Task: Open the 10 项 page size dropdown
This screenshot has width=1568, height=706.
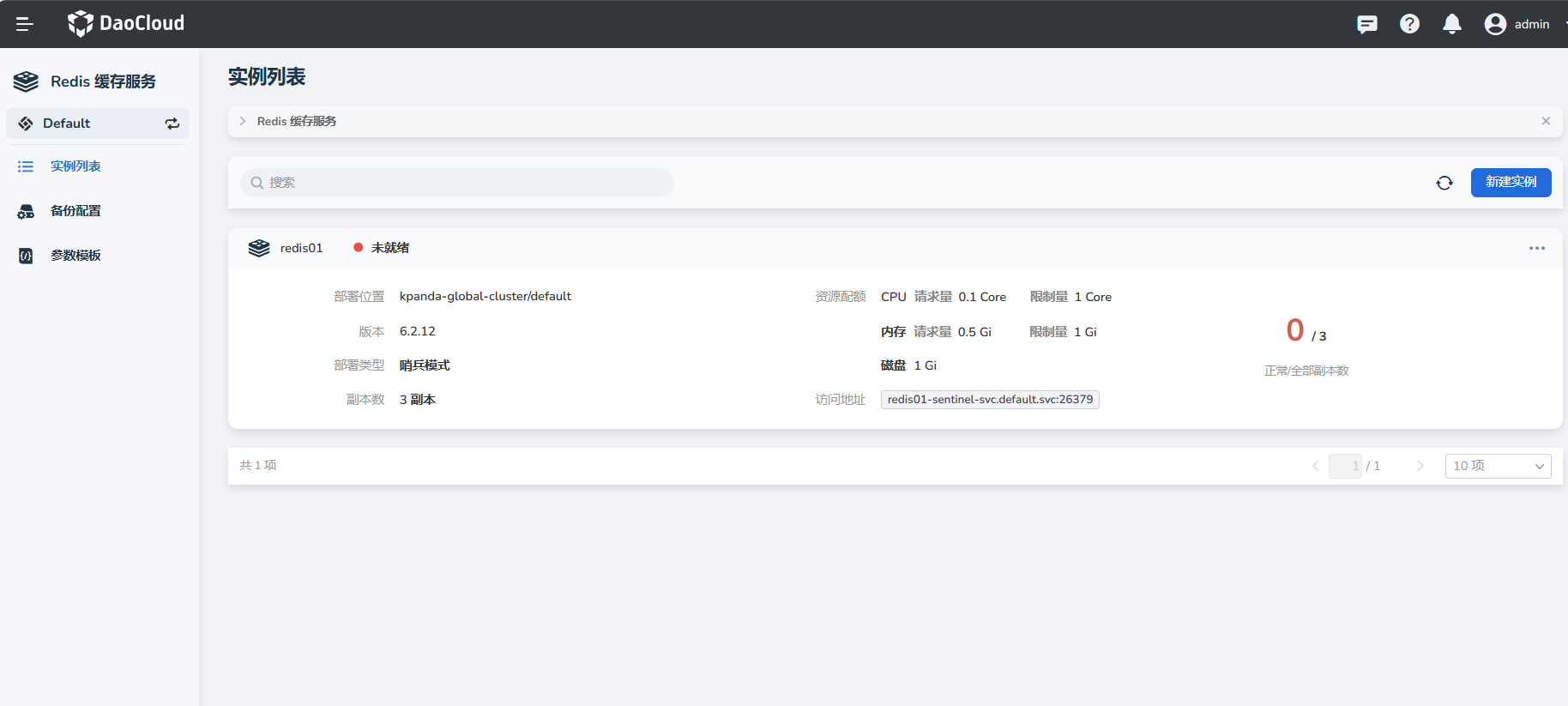Action: [1498, 466]
